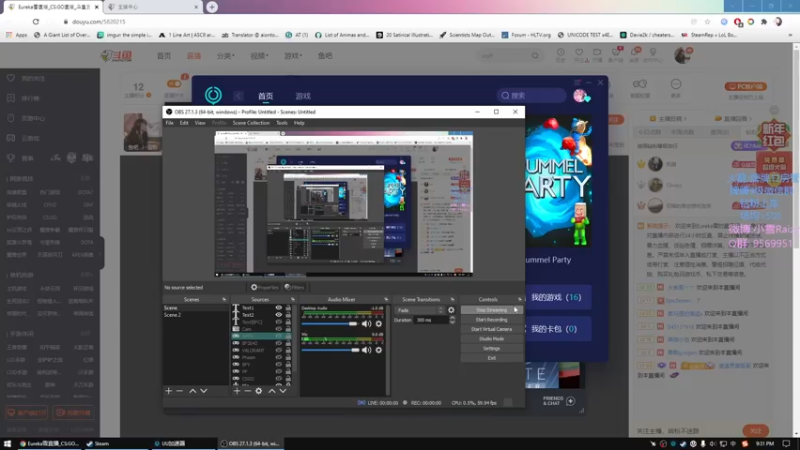Open Fade transition properties gear
Viewport: 800px width, 450px height.
point(451,310)
